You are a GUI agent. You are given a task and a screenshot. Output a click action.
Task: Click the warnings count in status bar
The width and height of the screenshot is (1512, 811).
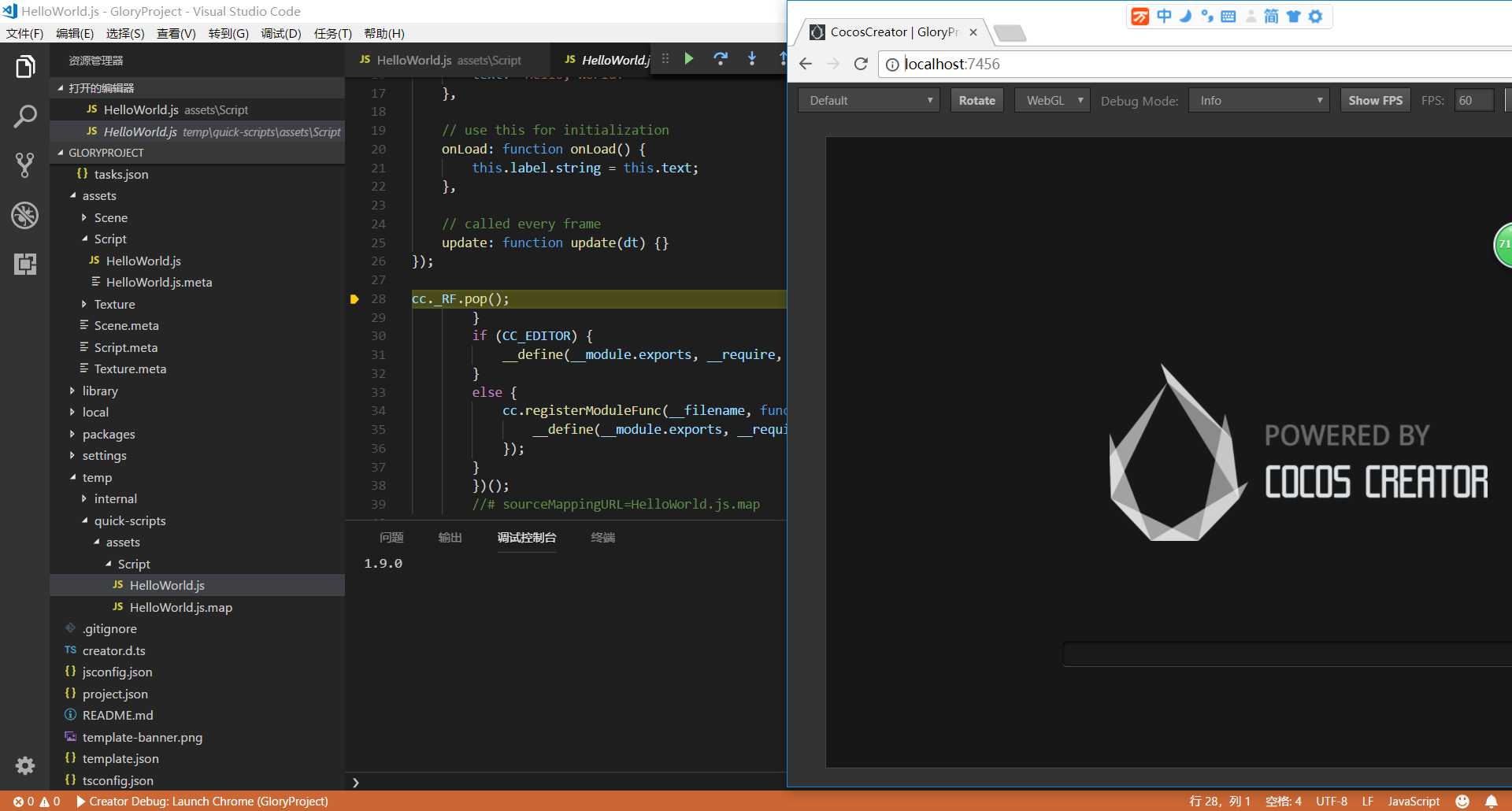(x=50, y=802)
